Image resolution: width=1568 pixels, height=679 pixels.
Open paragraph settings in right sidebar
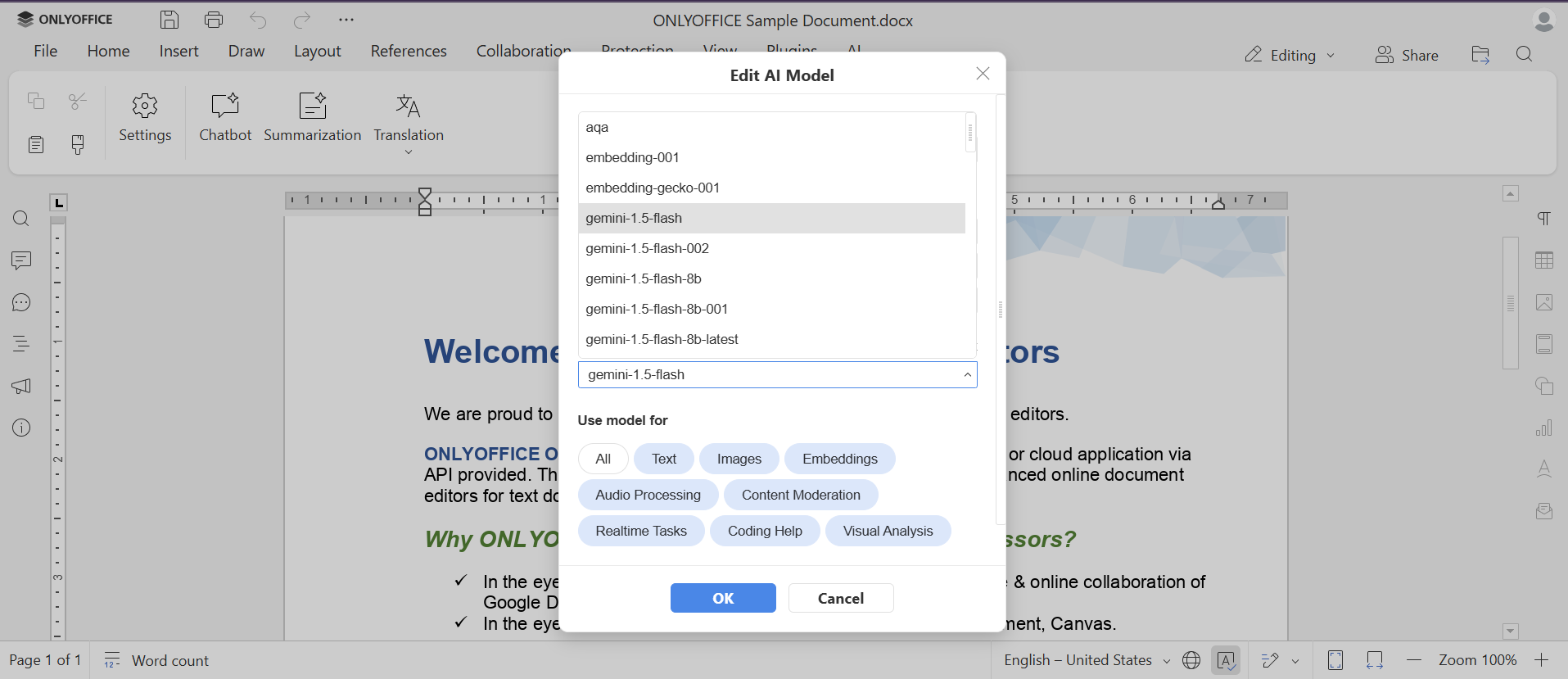click(x=1544, y=219)
